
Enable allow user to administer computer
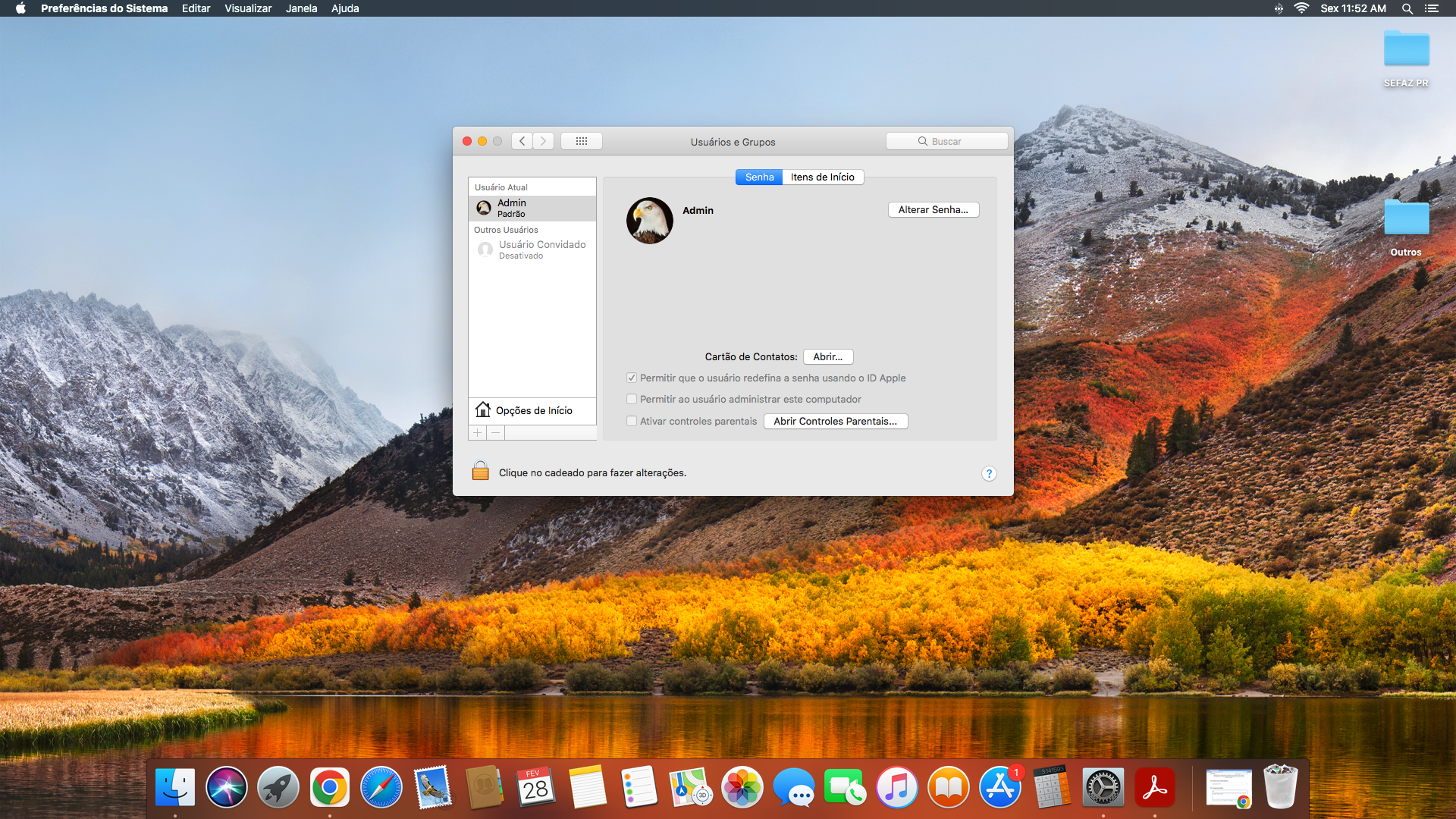pos(632,399)
